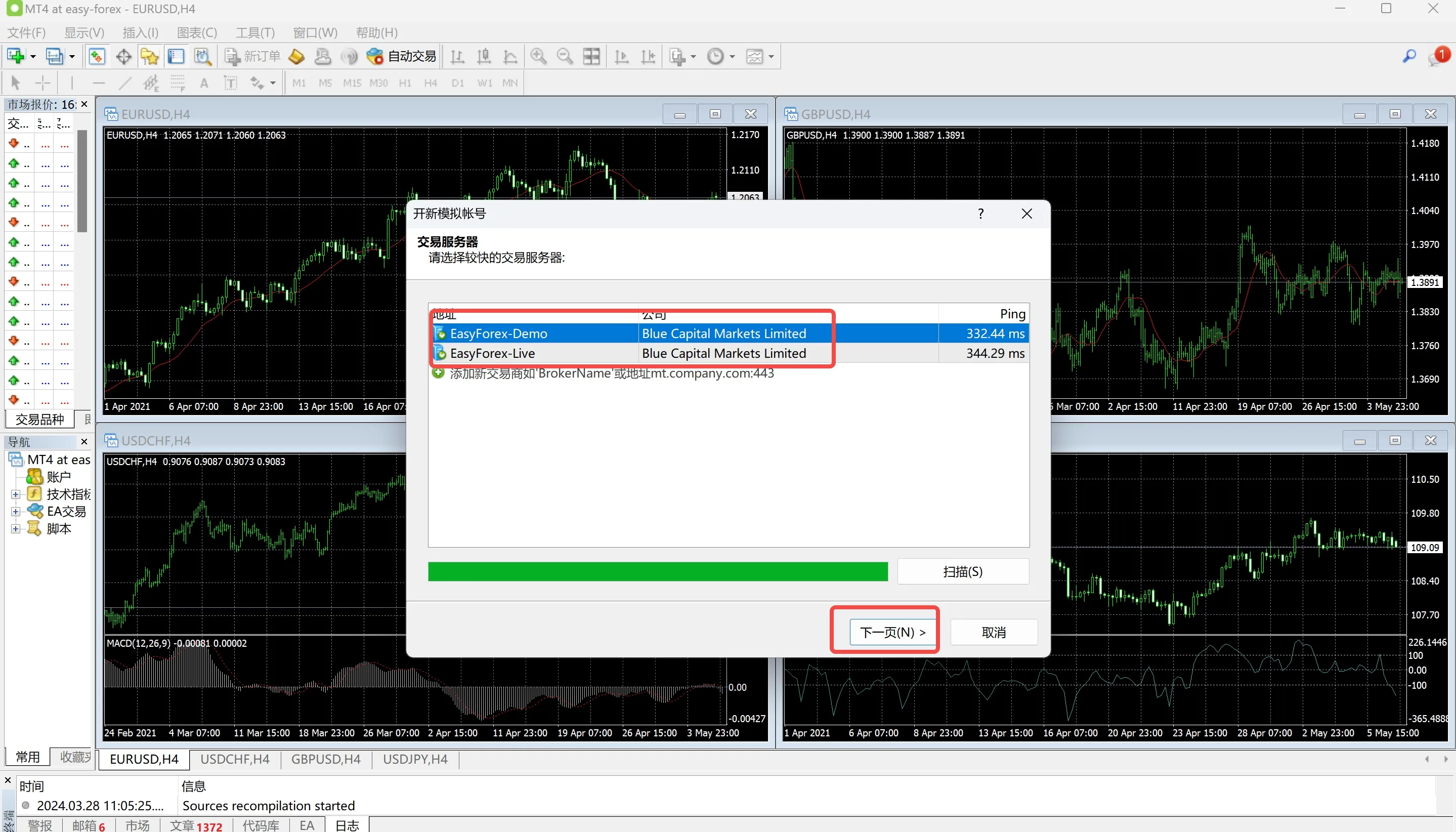Screen dimensions: 1456x832
Task: Switch timeframe to H4
Action: [431, 84]
